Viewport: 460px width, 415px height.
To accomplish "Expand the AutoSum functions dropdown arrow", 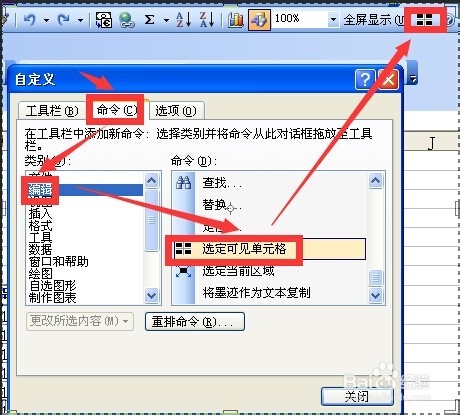I will click(x=166, y=21).
